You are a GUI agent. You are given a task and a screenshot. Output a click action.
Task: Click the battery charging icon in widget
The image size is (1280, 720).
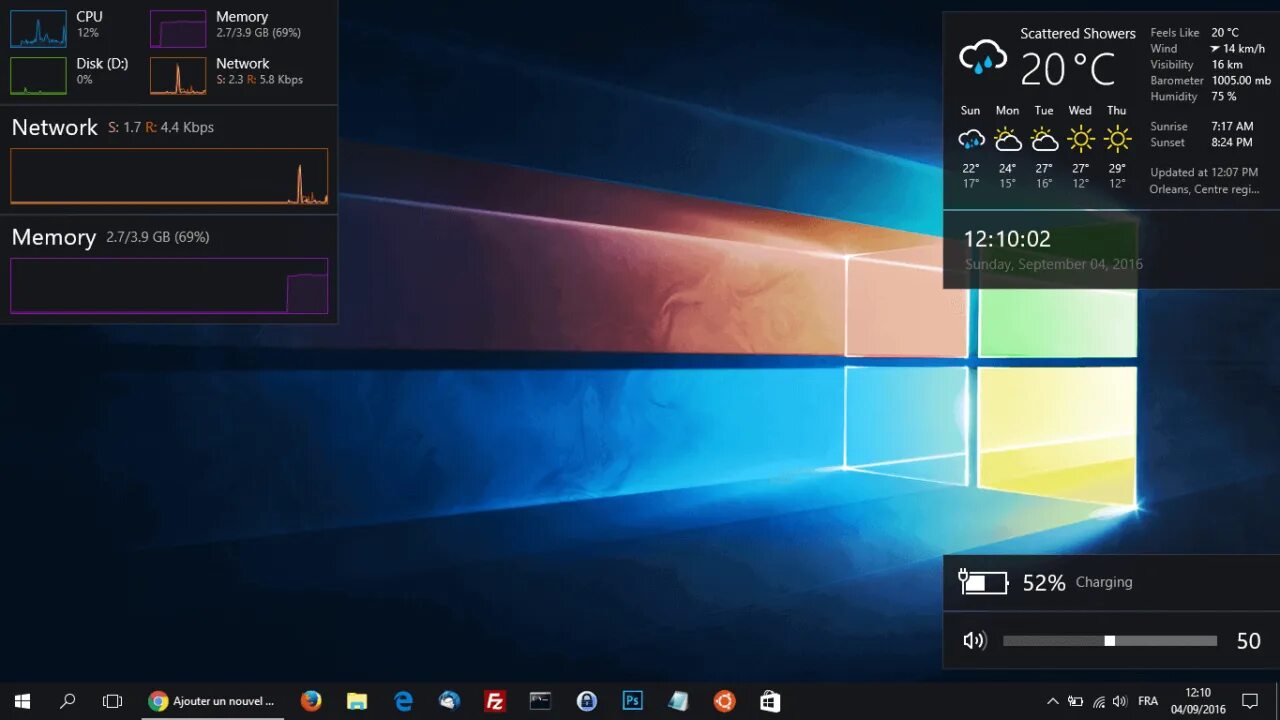coord(984,582)
